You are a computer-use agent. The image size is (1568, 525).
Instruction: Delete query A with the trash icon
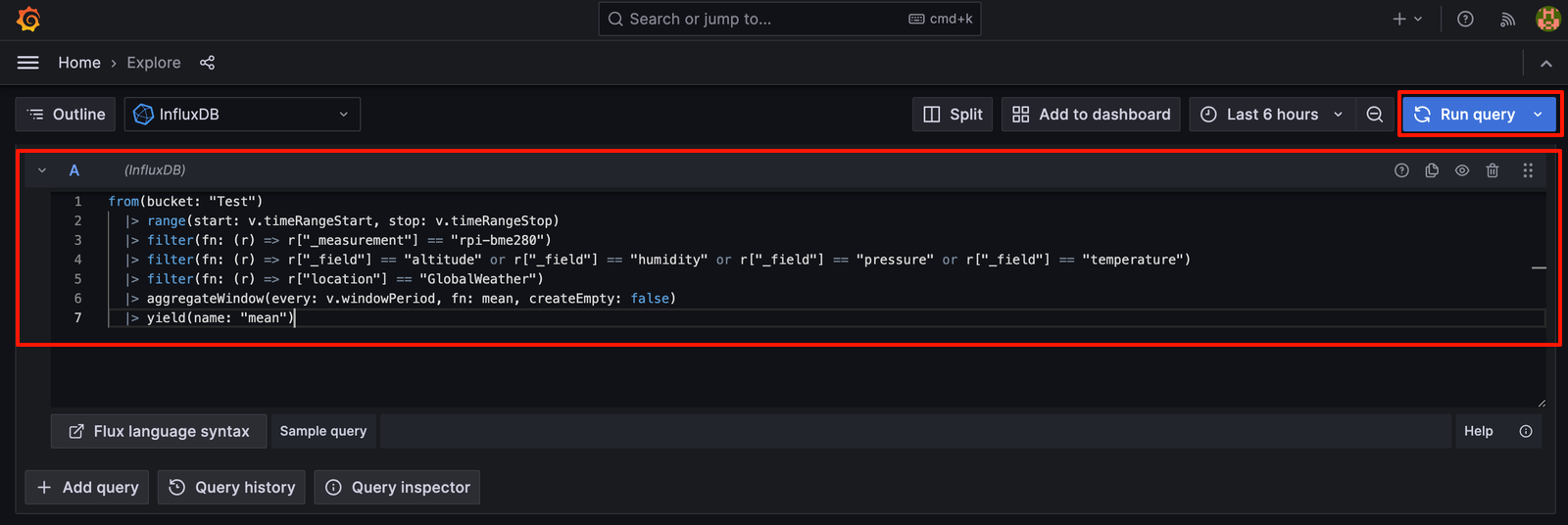1493,170
